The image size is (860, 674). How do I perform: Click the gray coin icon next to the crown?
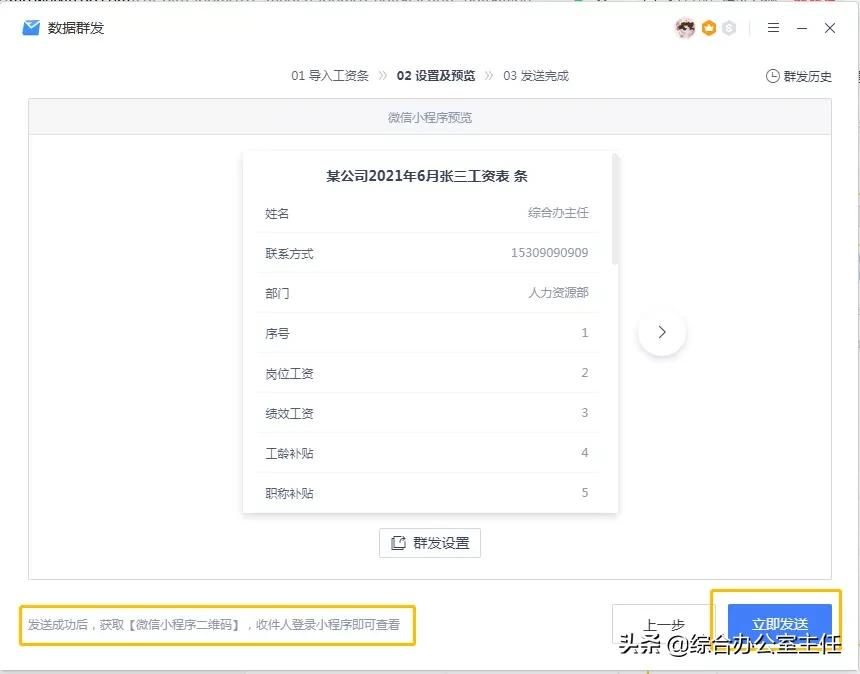[727, 28]
